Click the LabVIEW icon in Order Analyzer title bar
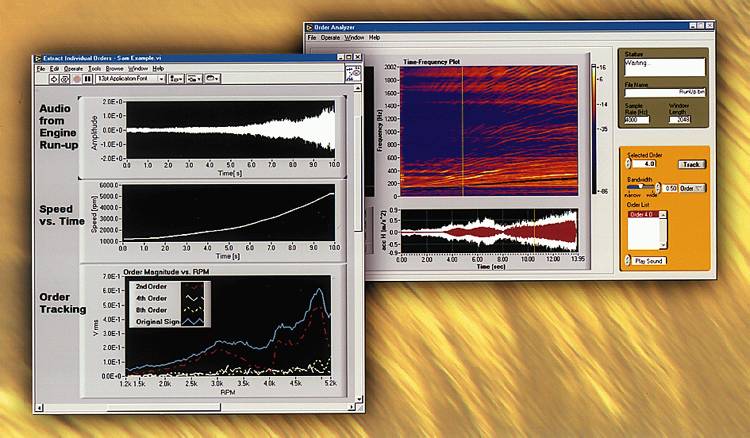 coord(309,27)
